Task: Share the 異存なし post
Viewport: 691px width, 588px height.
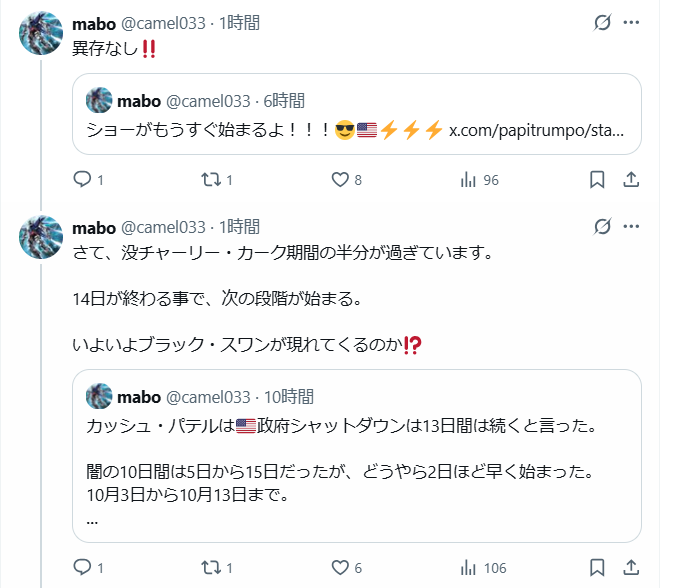Action: 631,180
